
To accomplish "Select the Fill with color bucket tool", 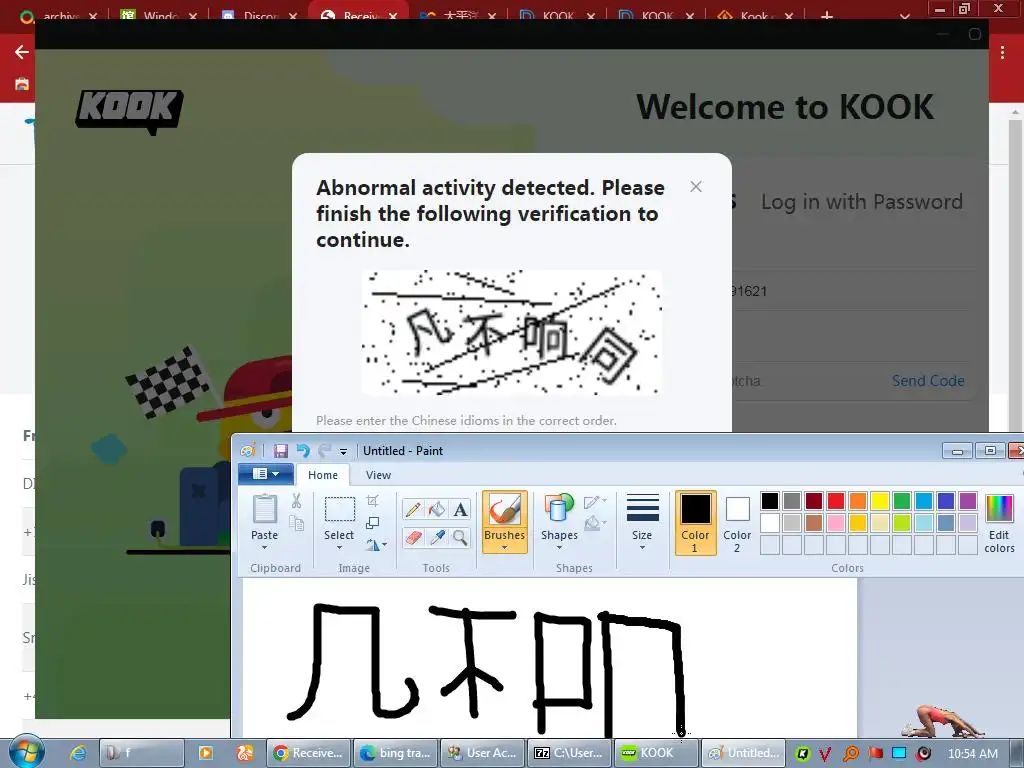I will point(436,509).
